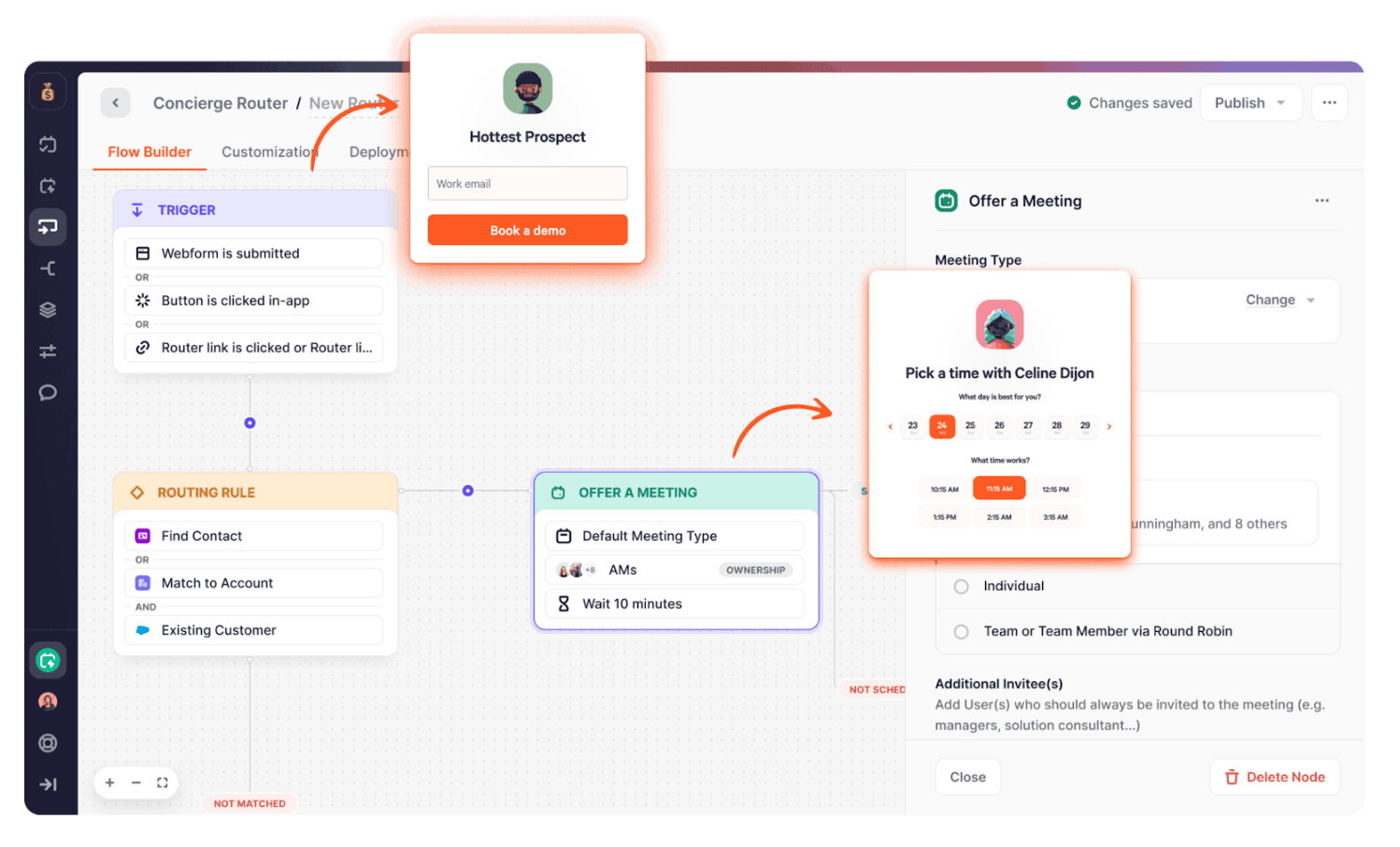The width and height of the screenshot is (1400, 847).
Task: Switch to the Customization tab
Action: [x=269, y=151]
